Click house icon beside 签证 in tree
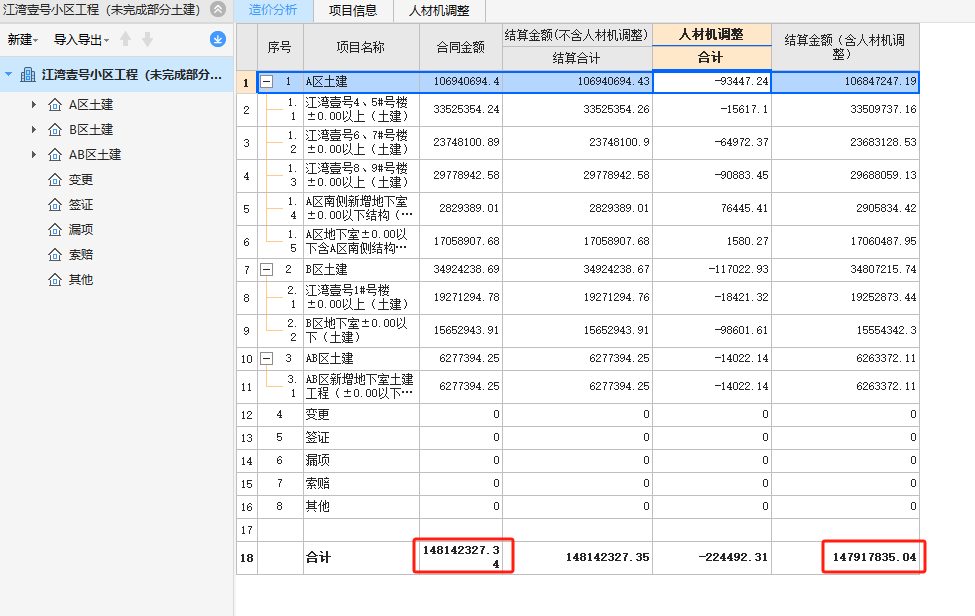Image resolution: width=975 pixels, height=616 pixels. tap(55, 205)
